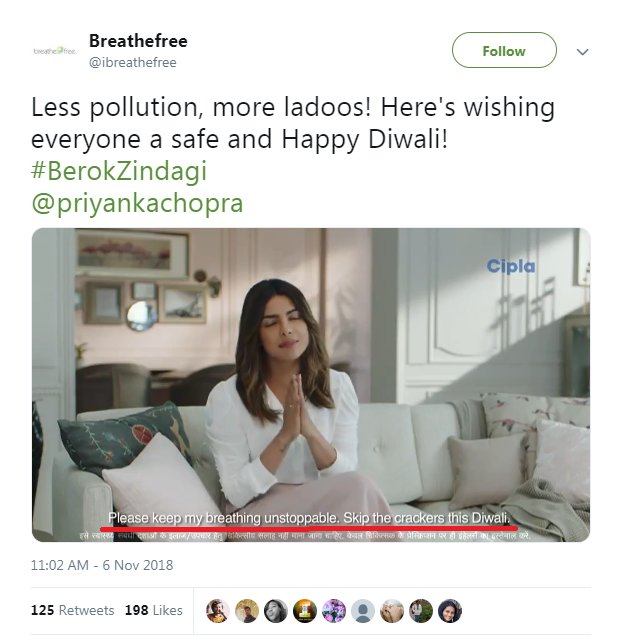The image size is (625, 637).
Task: View the 125 Retweets list
Action: 72,610
